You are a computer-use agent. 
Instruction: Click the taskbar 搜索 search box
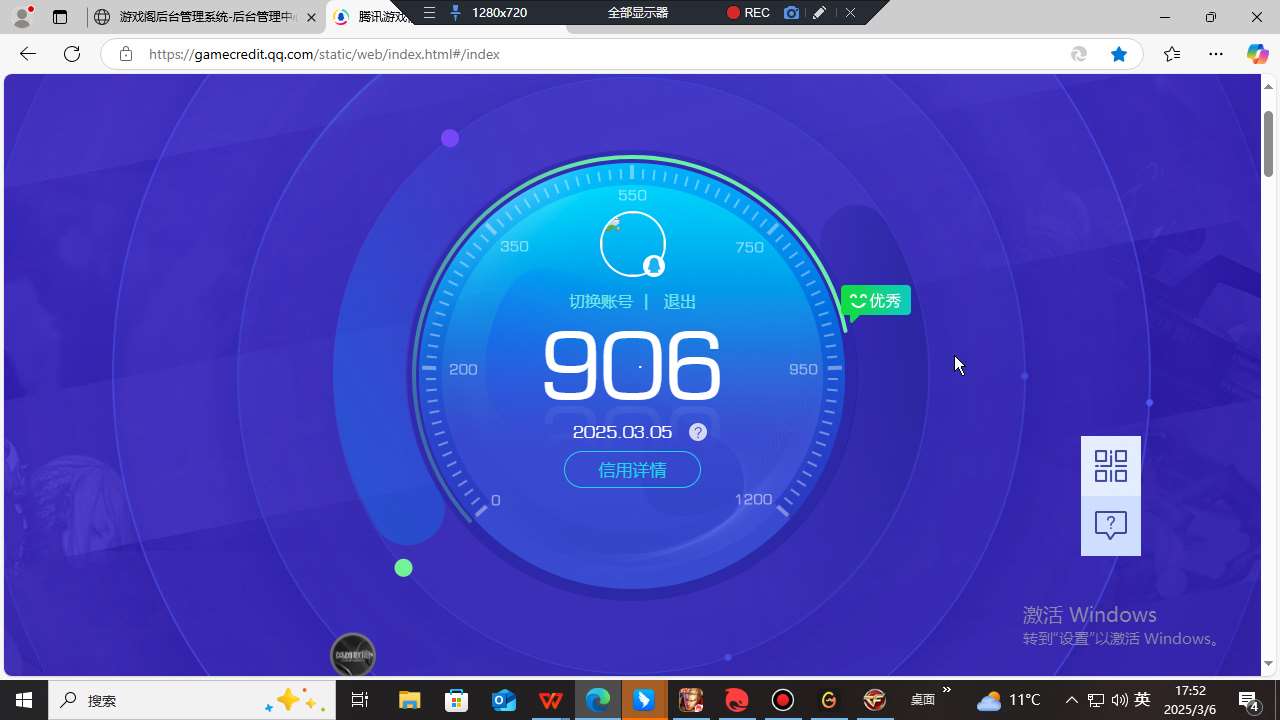pos(192,700)
